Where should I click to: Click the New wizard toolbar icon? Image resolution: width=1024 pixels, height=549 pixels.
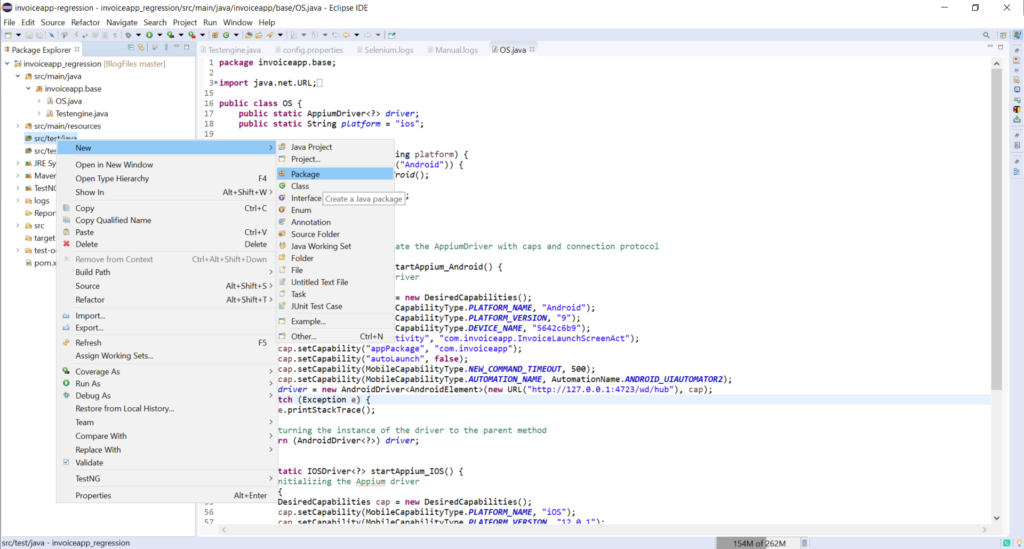pos(8,35)
